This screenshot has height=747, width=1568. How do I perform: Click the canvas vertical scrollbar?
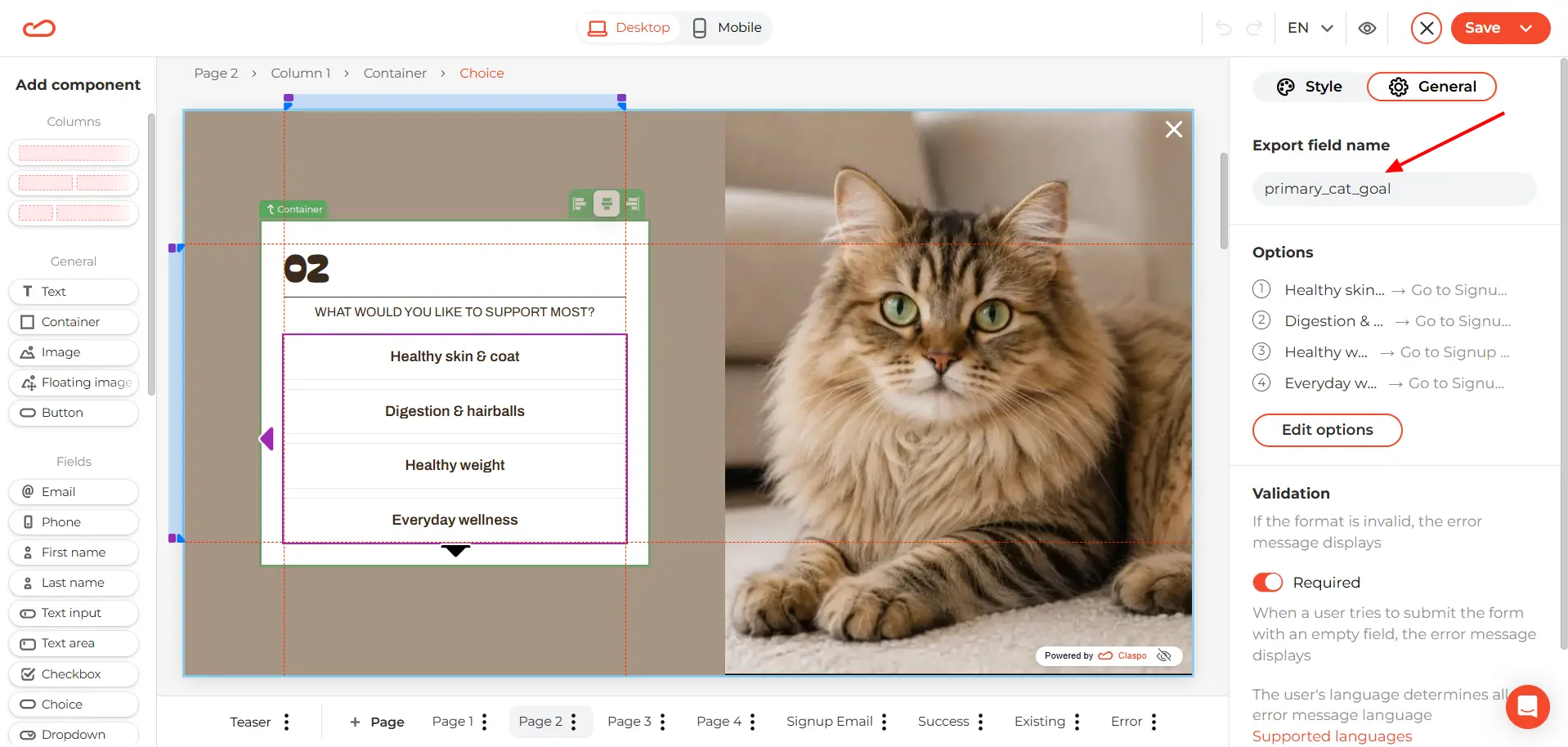tap(1224, 200)
